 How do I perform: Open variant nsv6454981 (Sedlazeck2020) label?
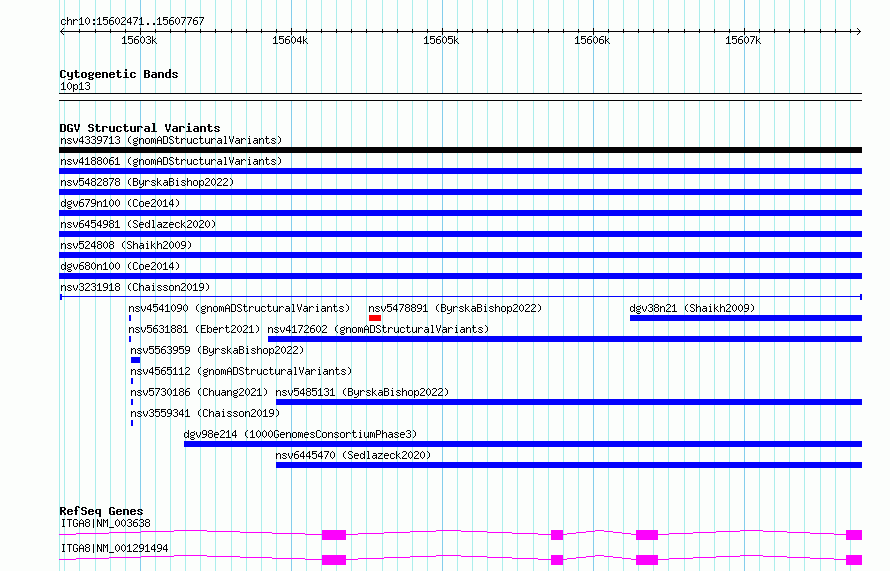click(x=138, y=224)
